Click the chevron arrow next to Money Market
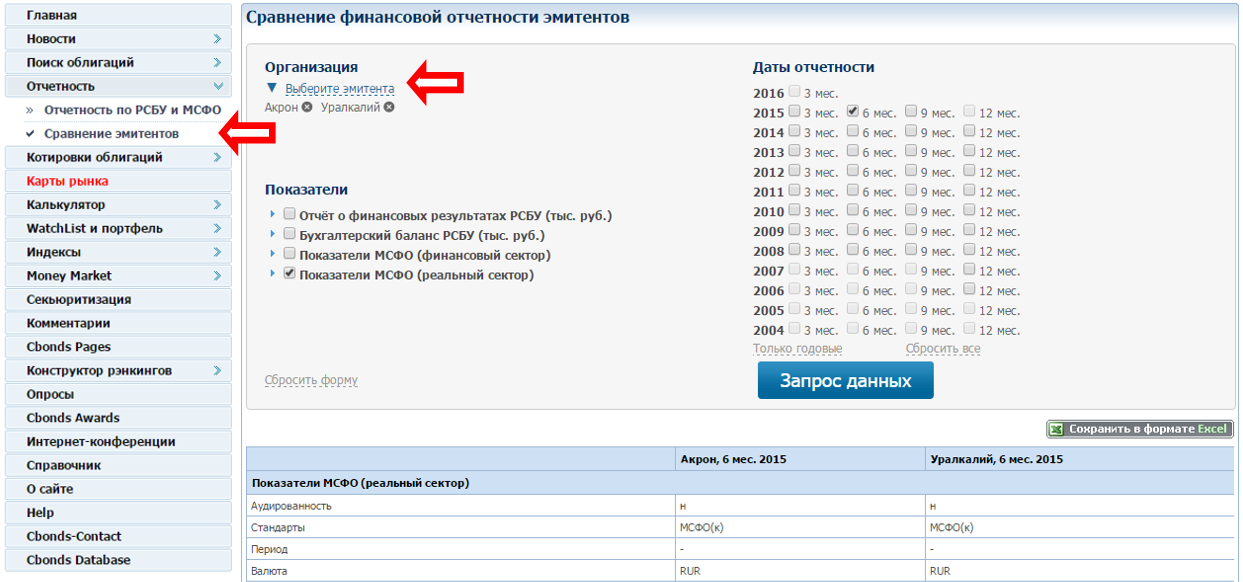Image resolution: width=1243 pixels, height=582 pixels. pyautogui.click(x=217, y=276)
